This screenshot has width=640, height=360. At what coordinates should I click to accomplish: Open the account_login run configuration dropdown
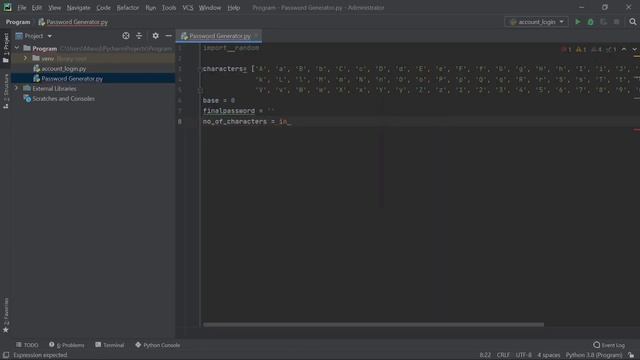point(536,22)
